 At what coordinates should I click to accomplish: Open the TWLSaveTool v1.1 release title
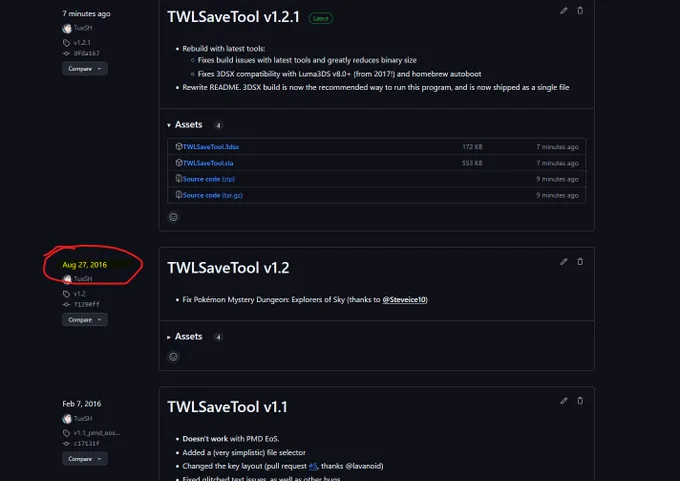click(227, 407)
